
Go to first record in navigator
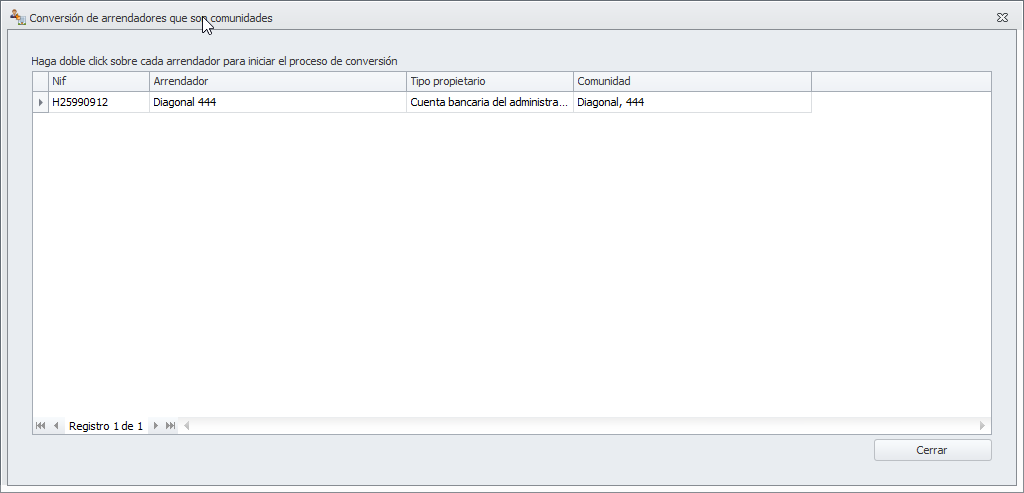pos(40,426)
